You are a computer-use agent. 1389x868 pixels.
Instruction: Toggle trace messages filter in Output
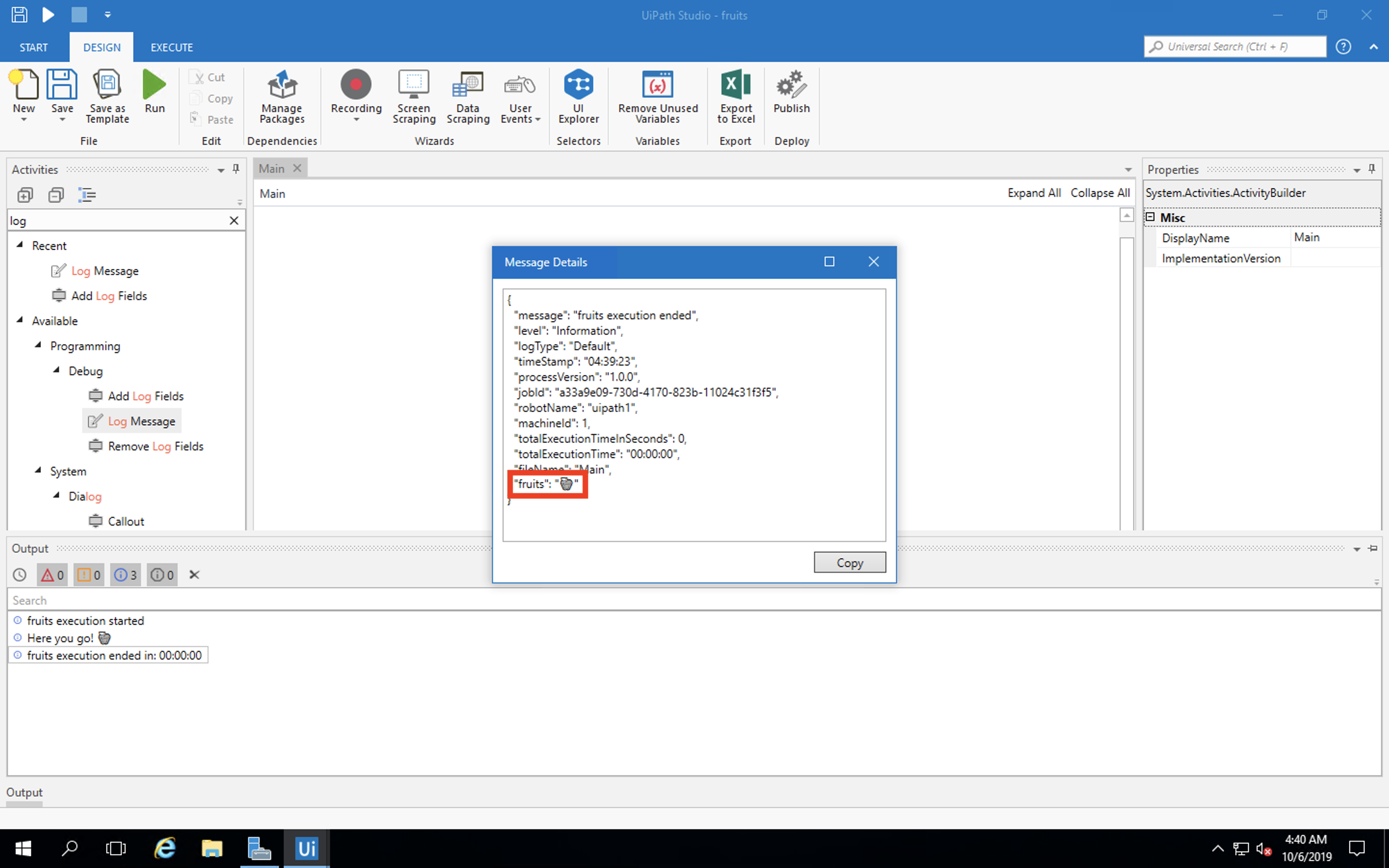pyautogui.click(x=162, y=575)
